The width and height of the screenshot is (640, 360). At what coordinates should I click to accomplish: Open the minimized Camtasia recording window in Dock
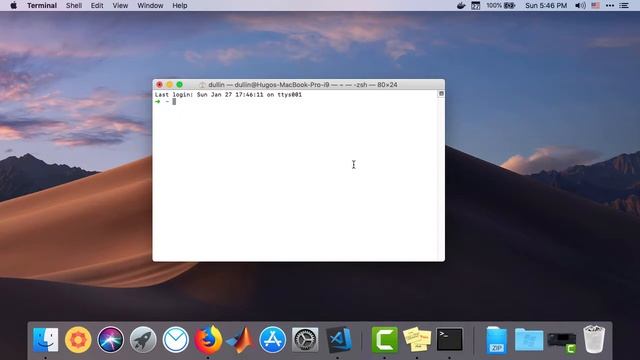coord(562,342)
